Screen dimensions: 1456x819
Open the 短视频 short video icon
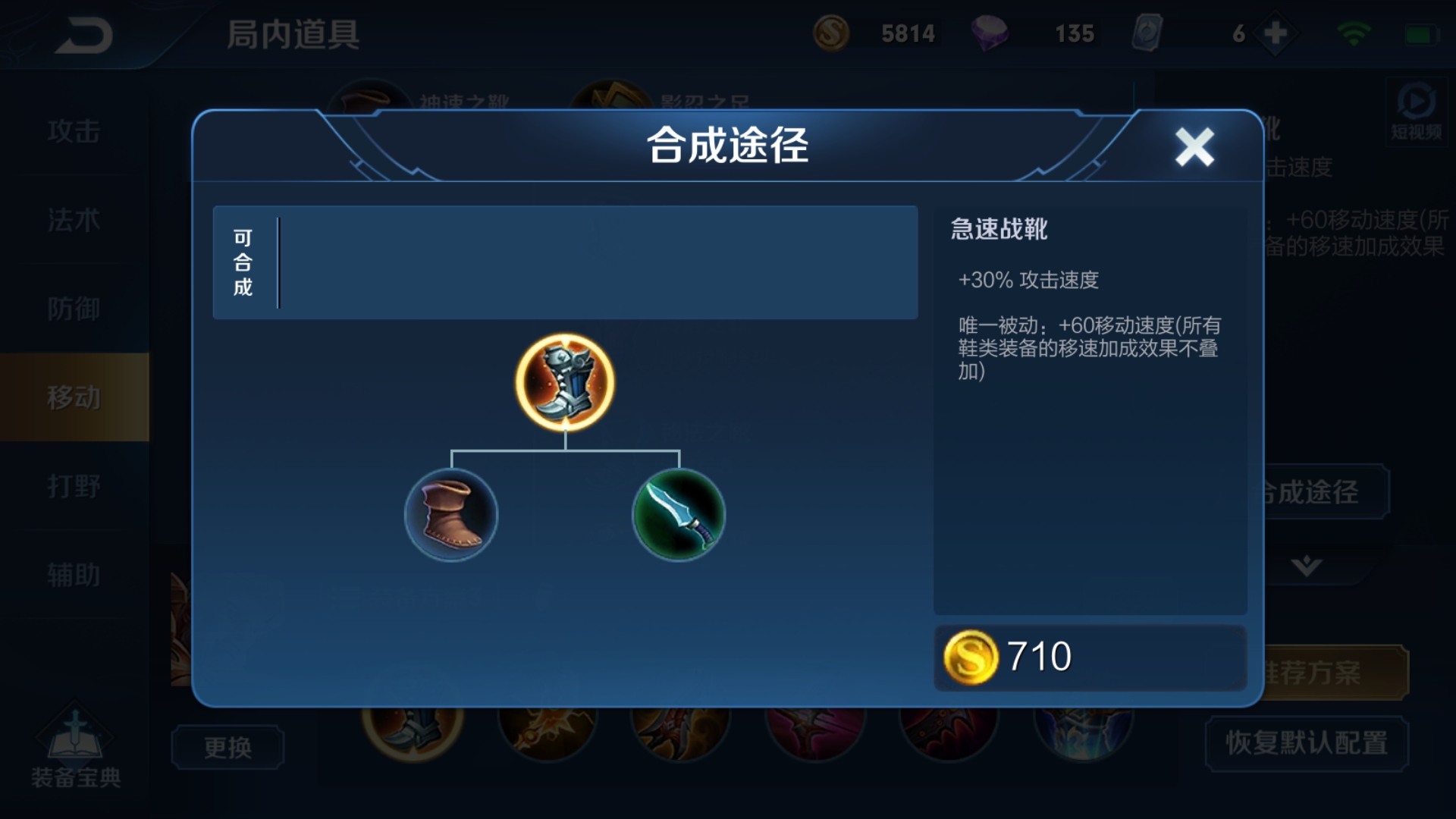[x=1415, y=112]
